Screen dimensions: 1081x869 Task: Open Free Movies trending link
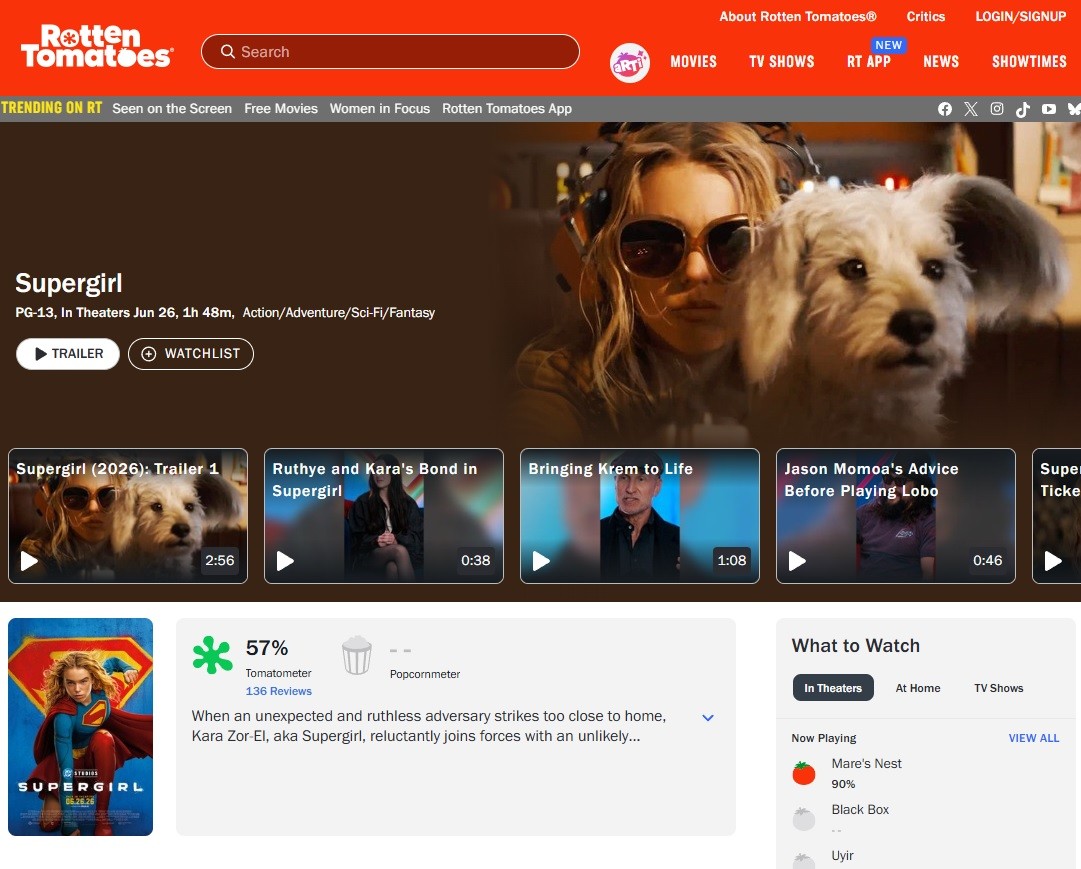(281, 109)
